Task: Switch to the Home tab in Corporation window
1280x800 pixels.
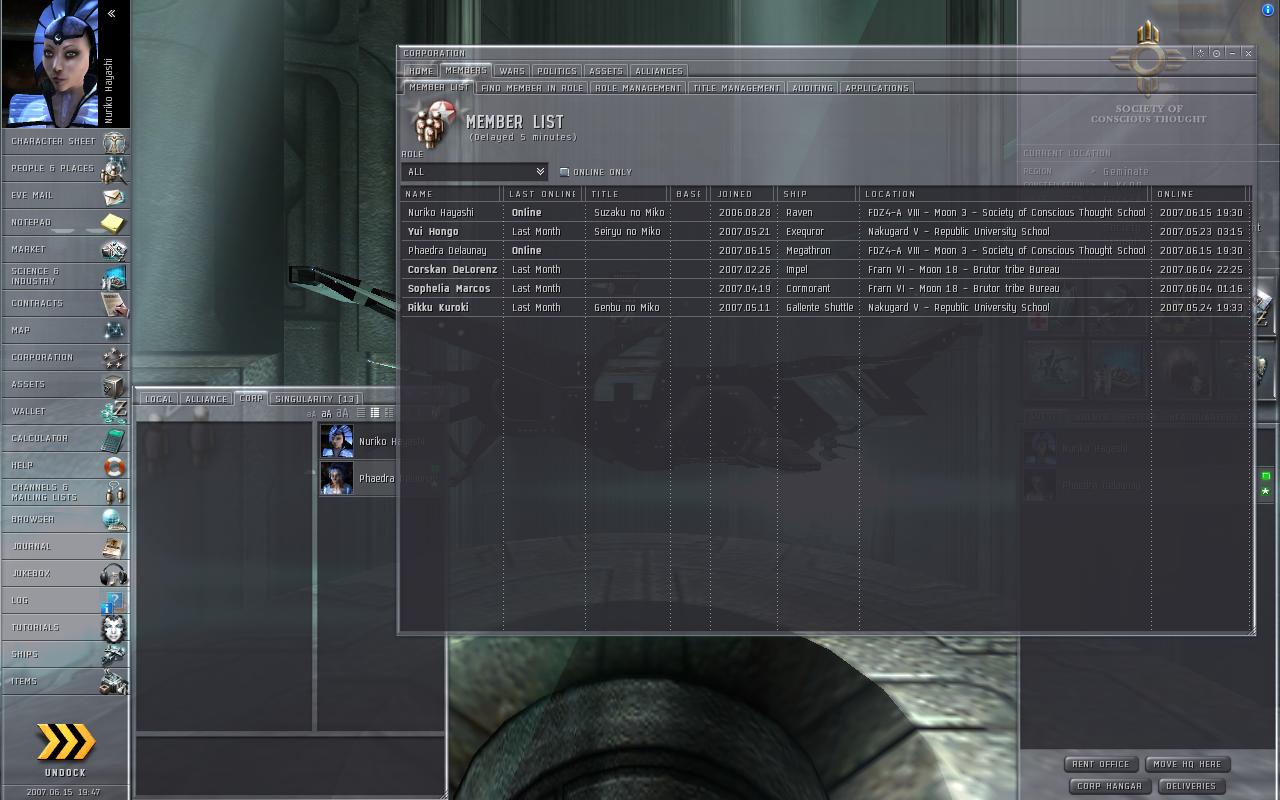Action: pos(421,71)
